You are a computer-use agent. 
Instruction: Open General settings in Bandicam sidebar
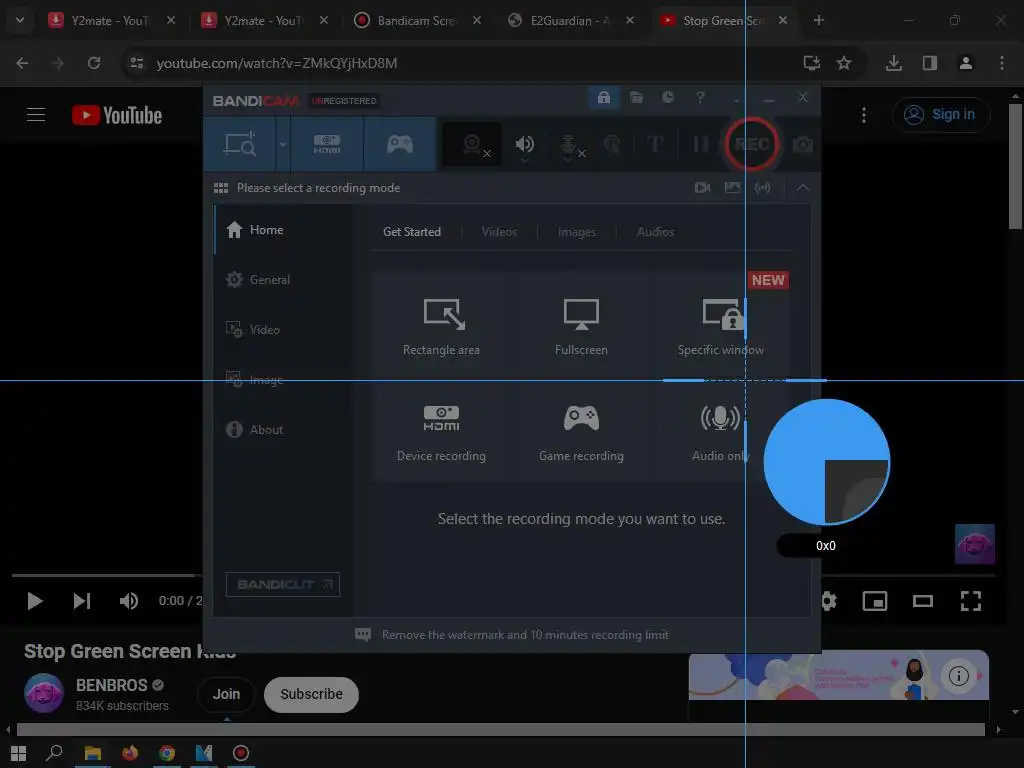[283, 280]
